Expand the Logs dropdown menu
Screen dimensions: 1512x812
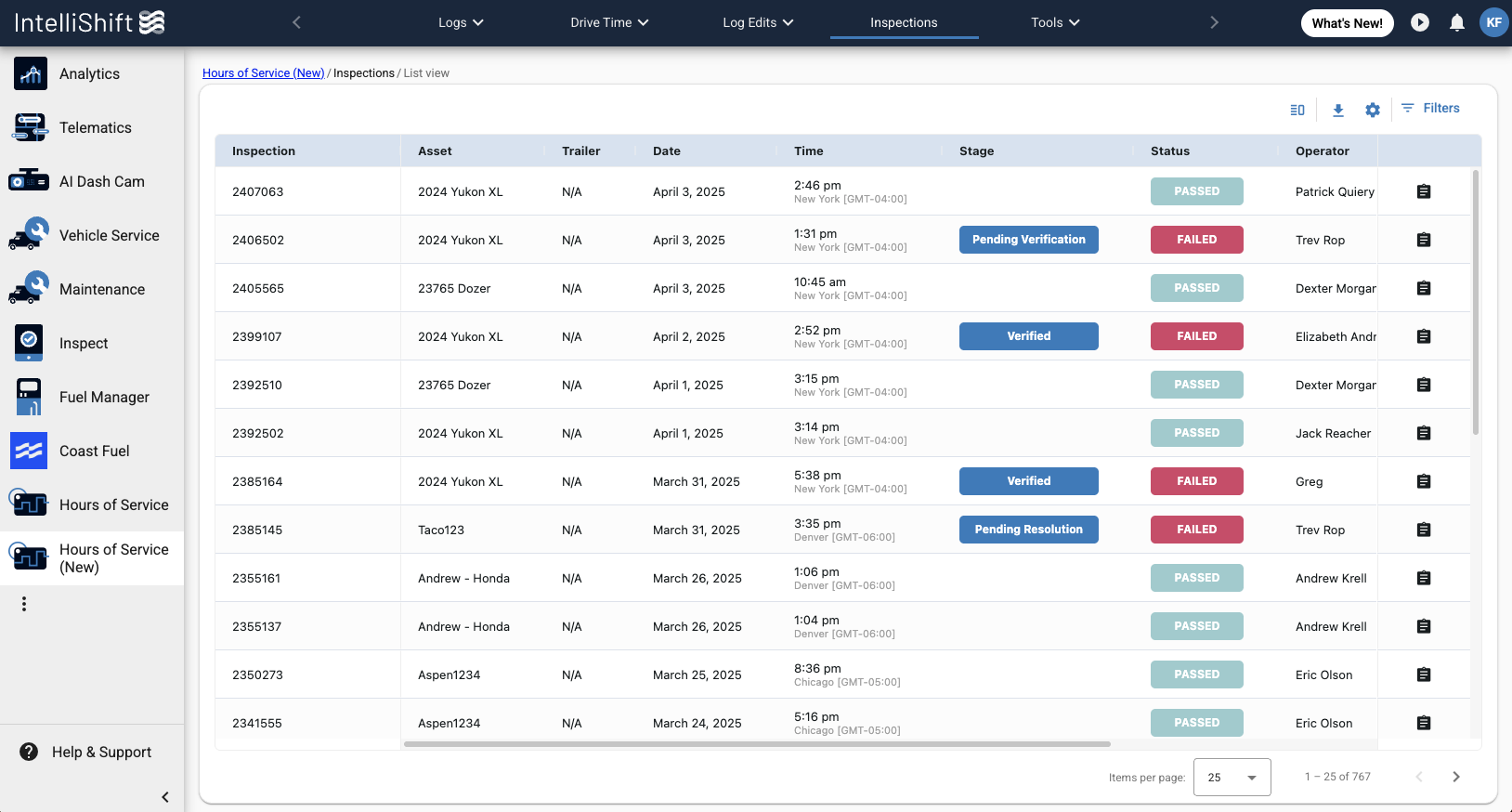(461, 22)
